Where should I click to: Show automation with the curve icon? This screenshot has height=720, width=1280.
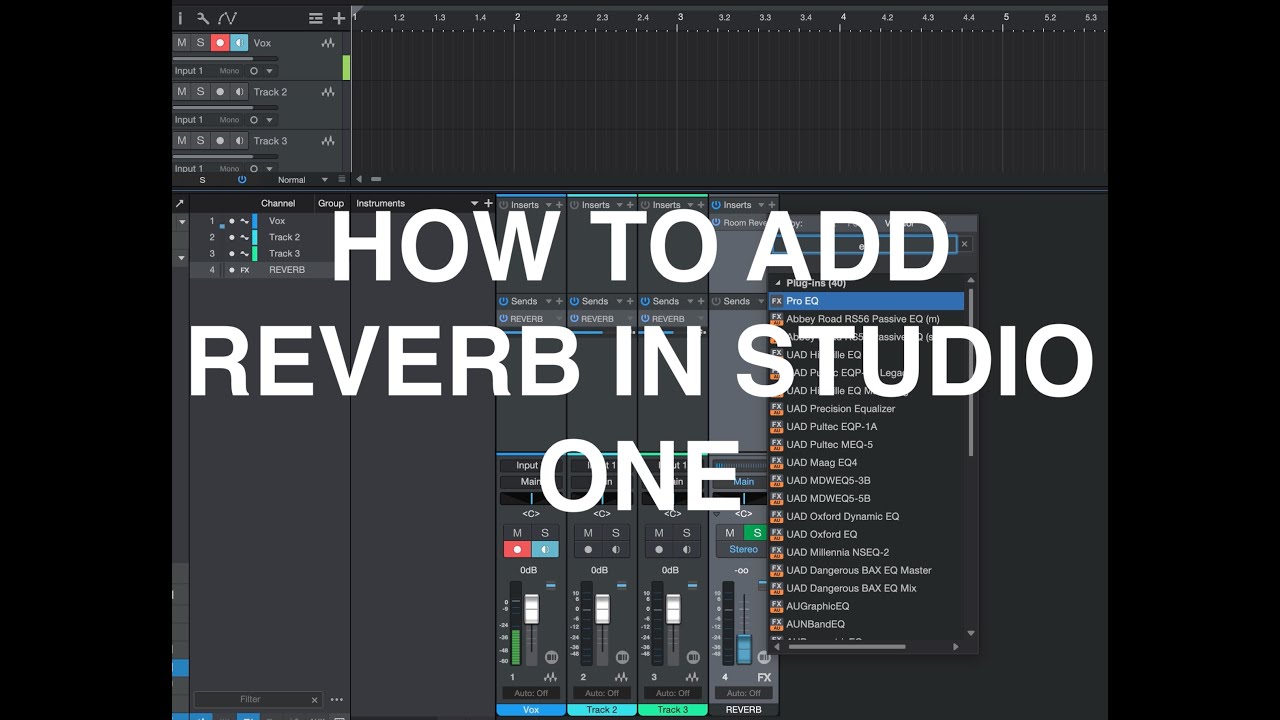coord(227,18)
